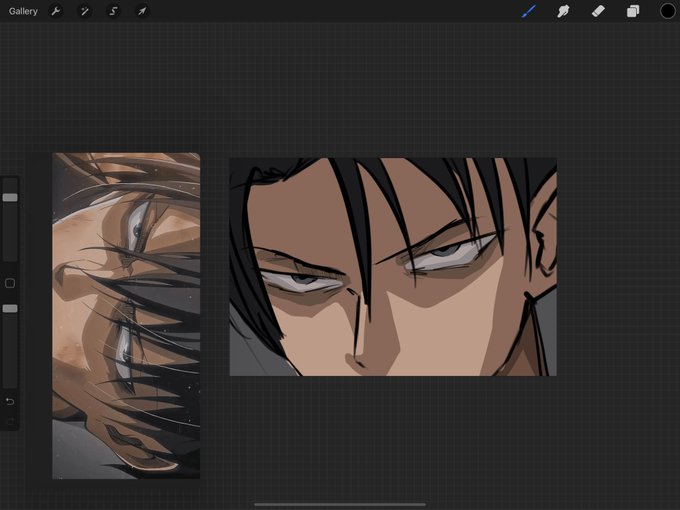This screenshot has width=680, height=510.
Task: Select the Smudge tool
Action: 563,11
